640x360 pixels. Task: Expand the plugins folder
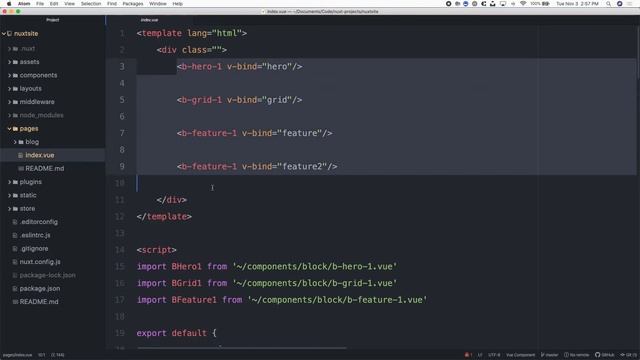(9, 182)
